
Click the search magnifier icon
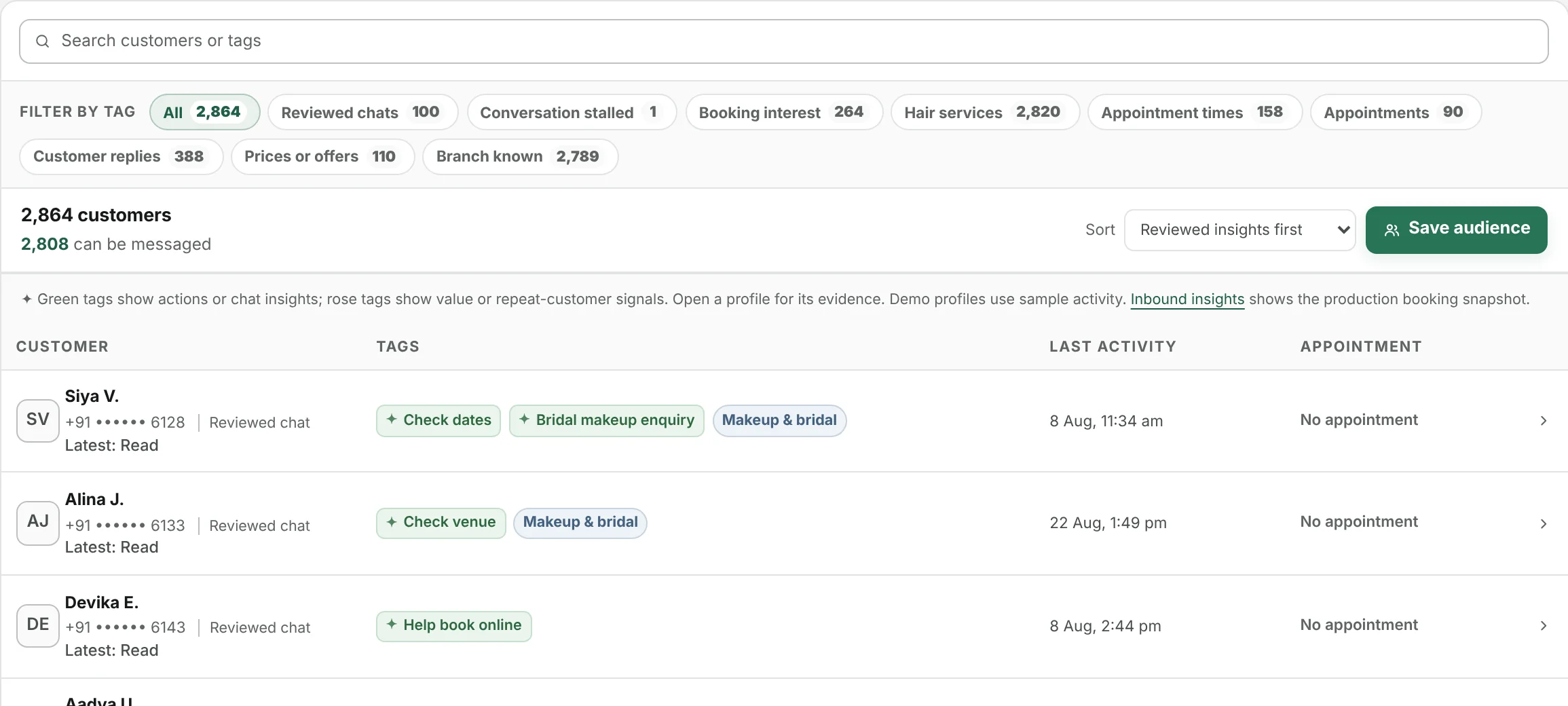coord(42,41)
